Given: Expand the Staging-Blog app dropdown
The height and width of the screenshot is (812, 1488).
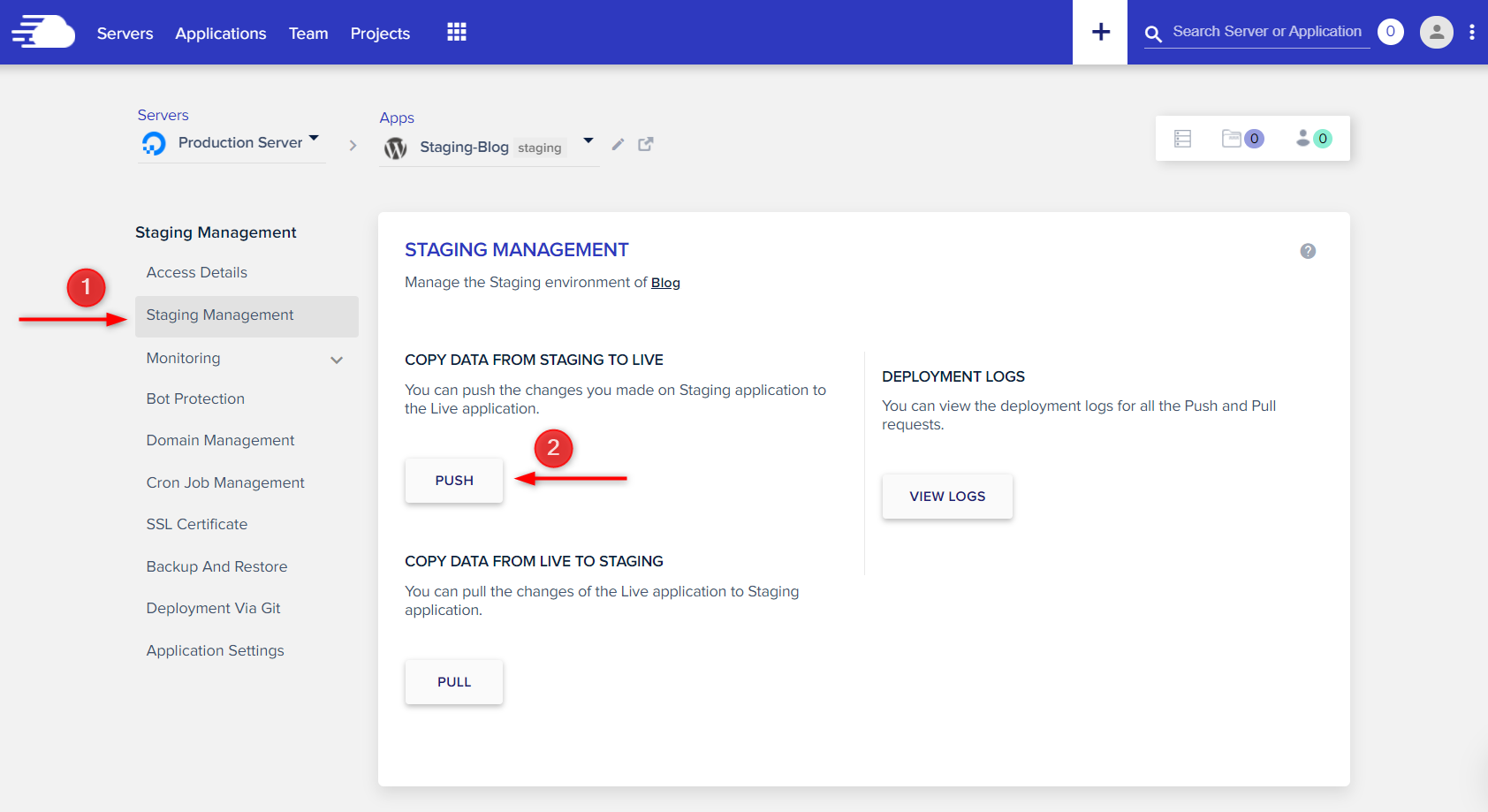Looking at the screenshot, I should coord(588,141).
